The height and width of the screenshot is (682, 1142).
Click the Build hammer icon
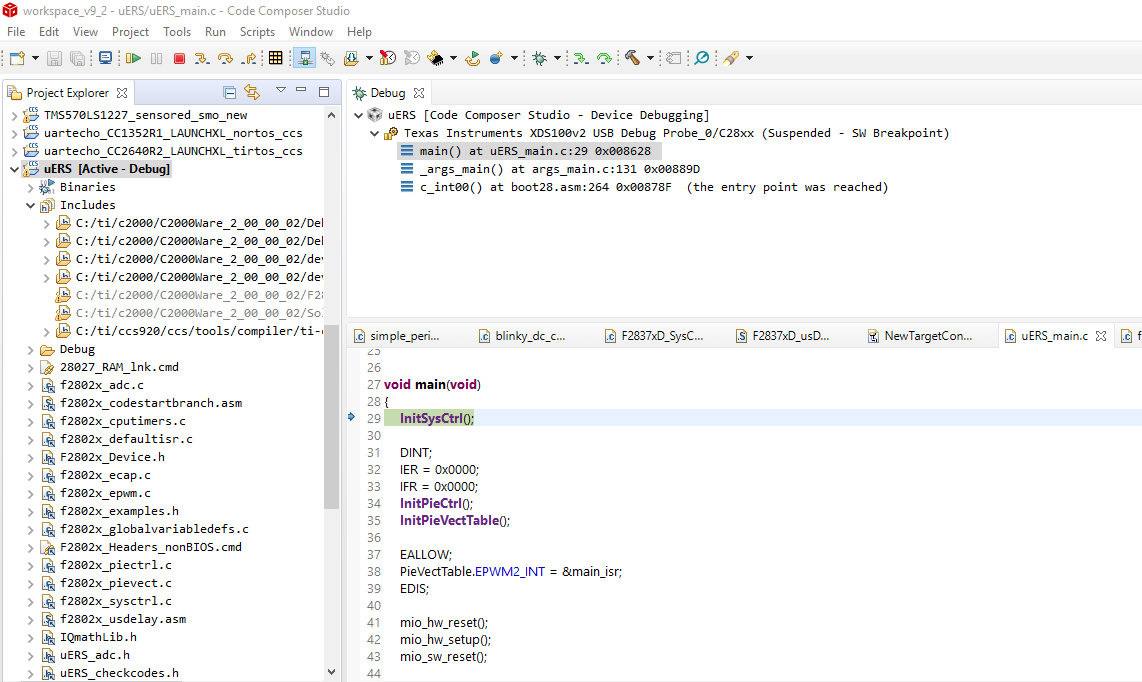pos(632,59)
